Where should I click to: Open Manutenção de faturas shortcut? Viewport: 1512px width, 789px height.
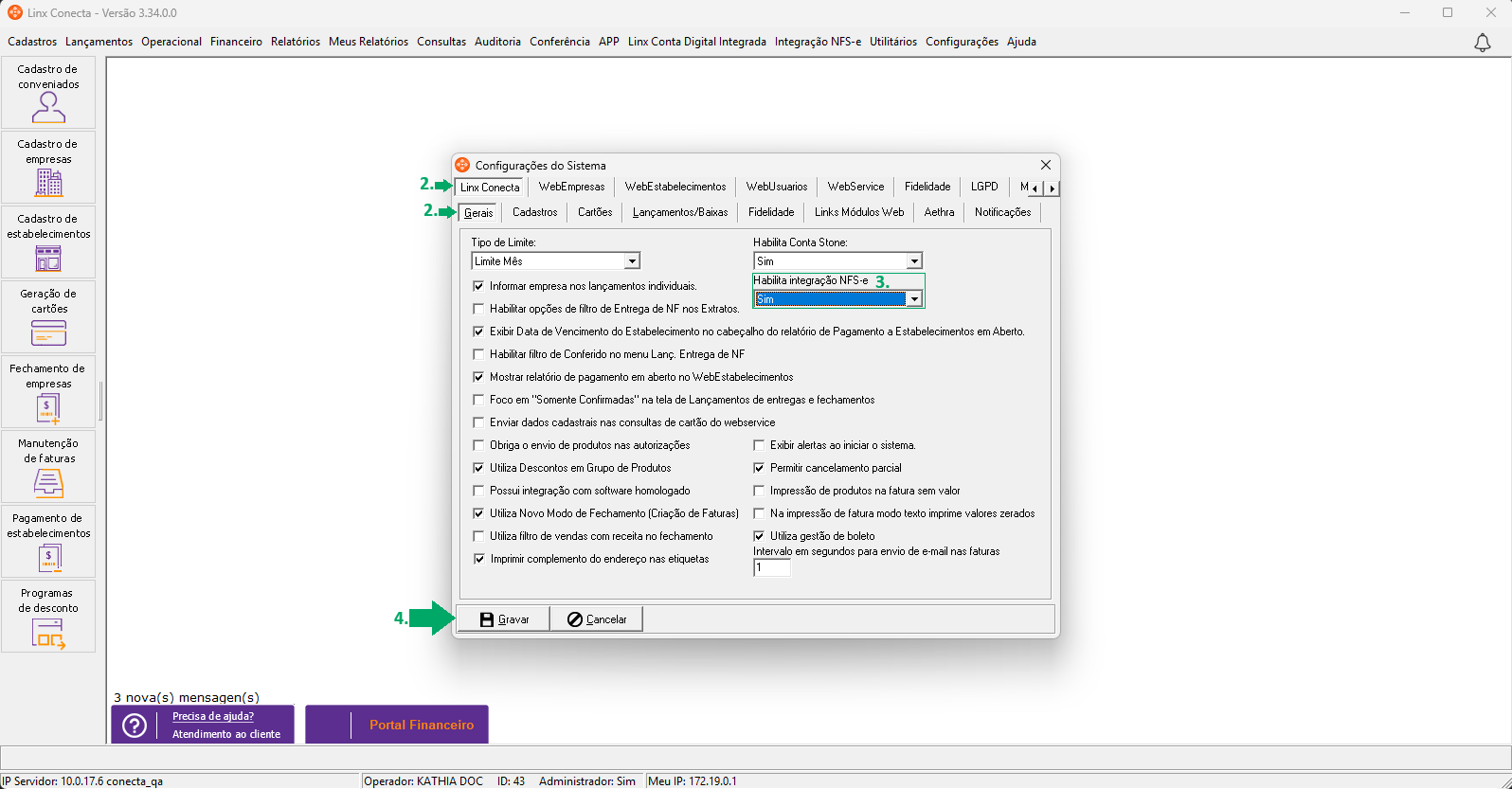coord(48,467)
